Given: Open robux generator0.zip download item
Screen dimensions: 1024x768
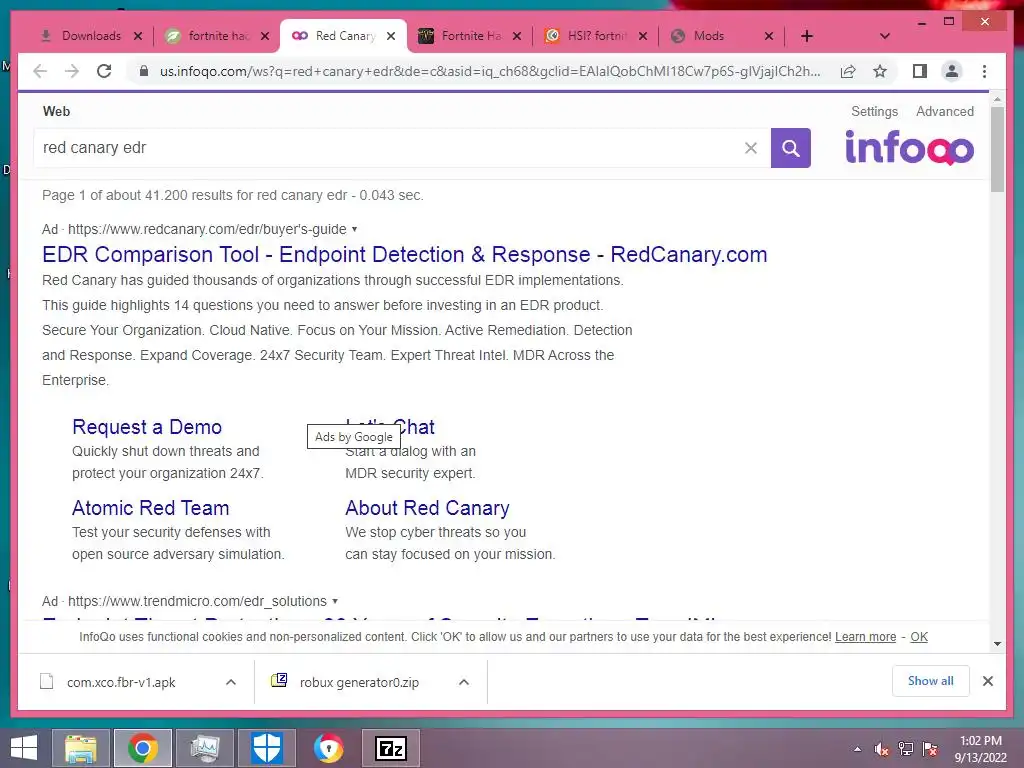Looking at the screenshot, I should click(x=359, y=682).
